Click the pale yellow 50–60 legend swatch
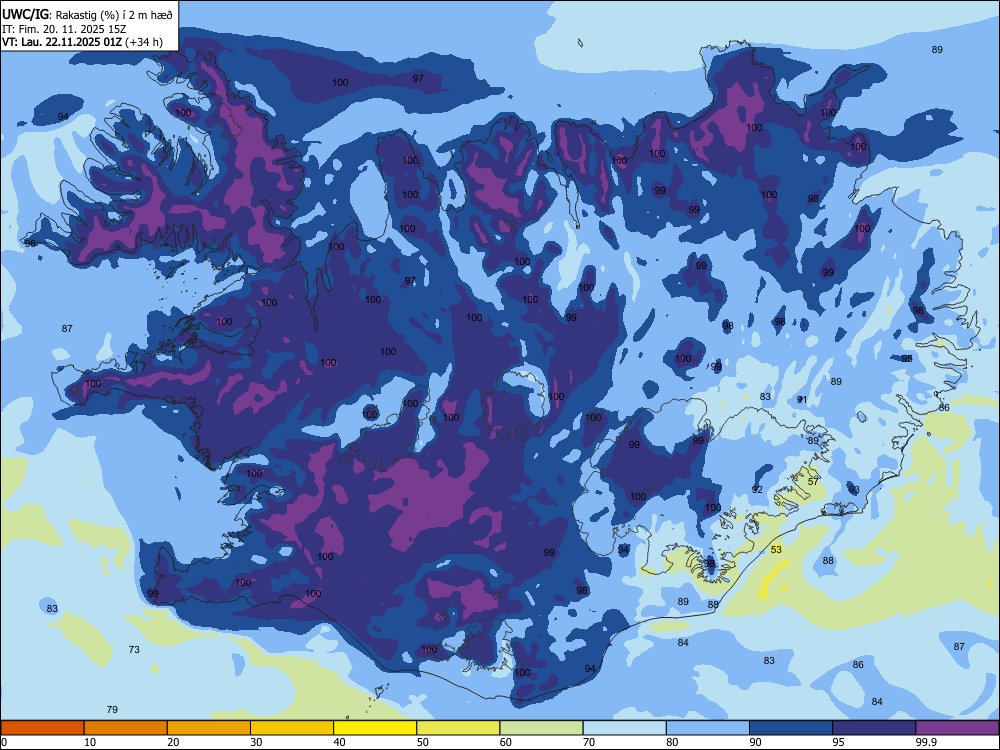1000x750 pixels. coord(458,728)
